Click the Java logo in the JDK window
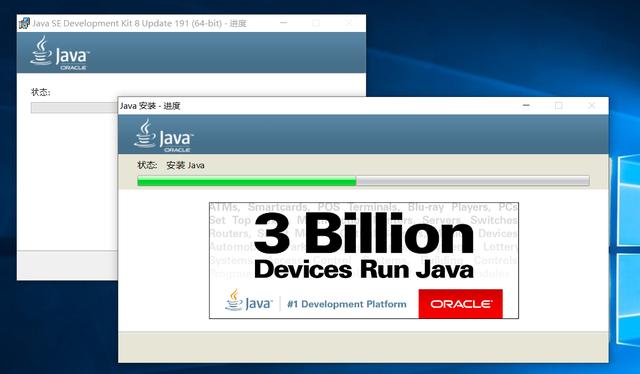The image size is (640, 374). (60, 53)
